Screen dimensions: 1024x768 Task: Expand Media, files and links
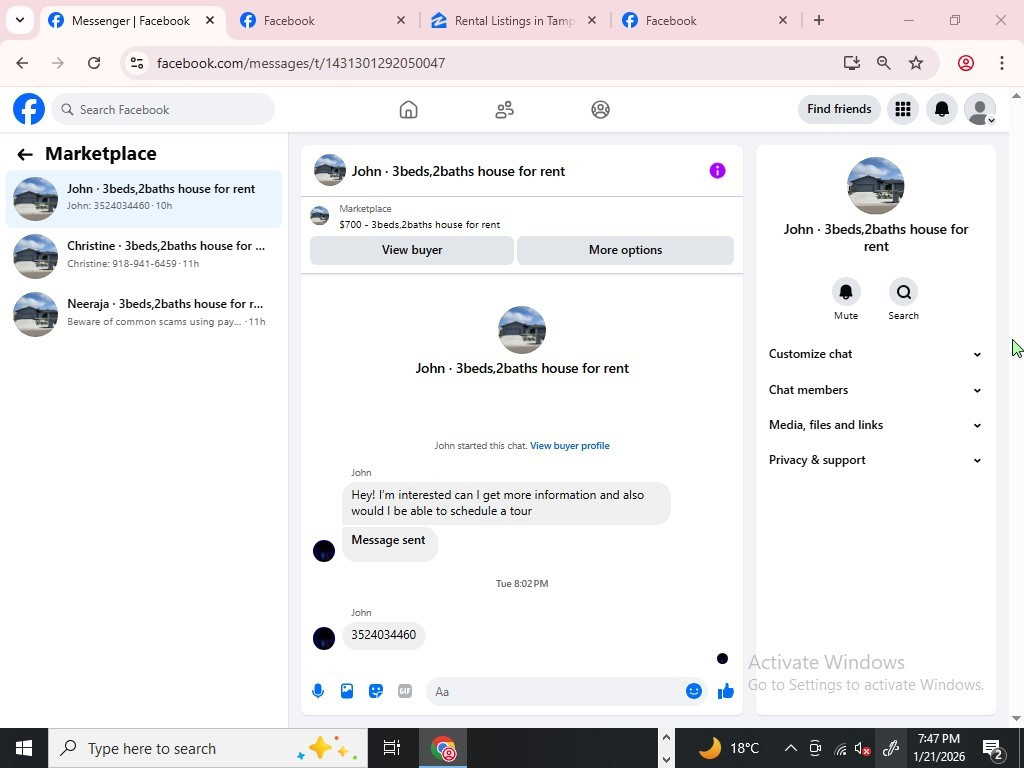pos(875,425)
